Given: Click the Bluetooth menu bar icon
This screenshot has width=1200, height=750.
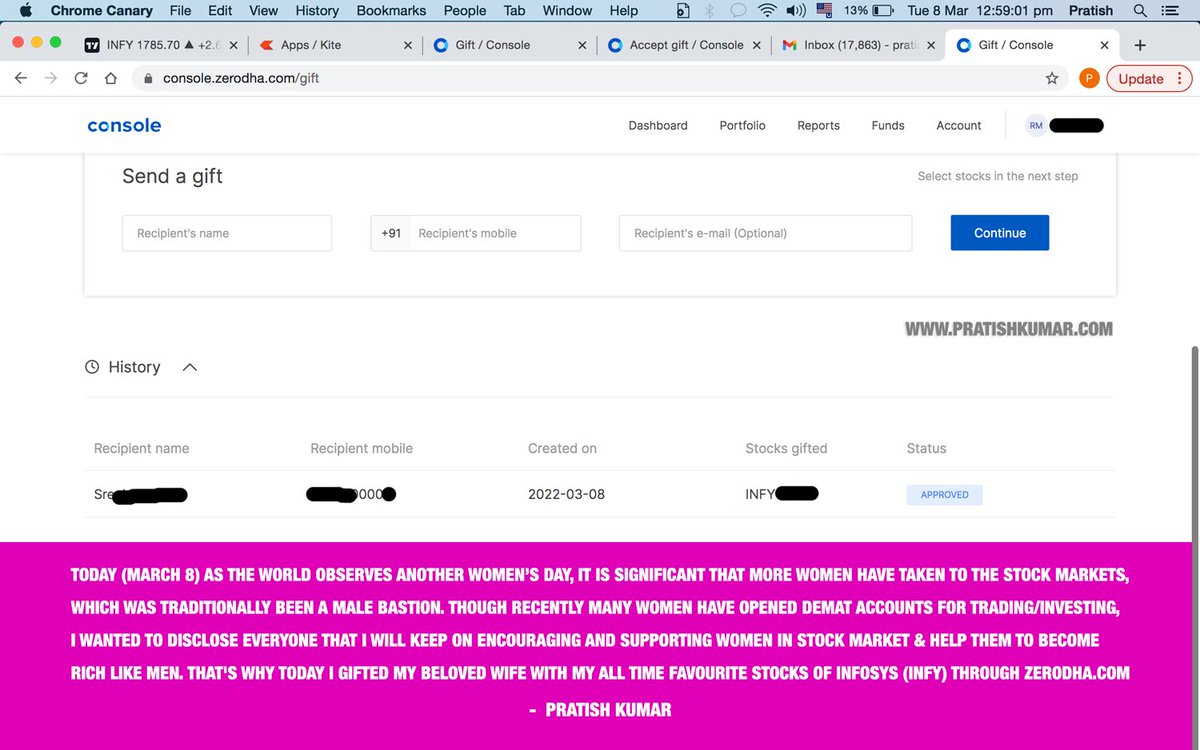Looking at the screenshot, I should tap(710, 10).
